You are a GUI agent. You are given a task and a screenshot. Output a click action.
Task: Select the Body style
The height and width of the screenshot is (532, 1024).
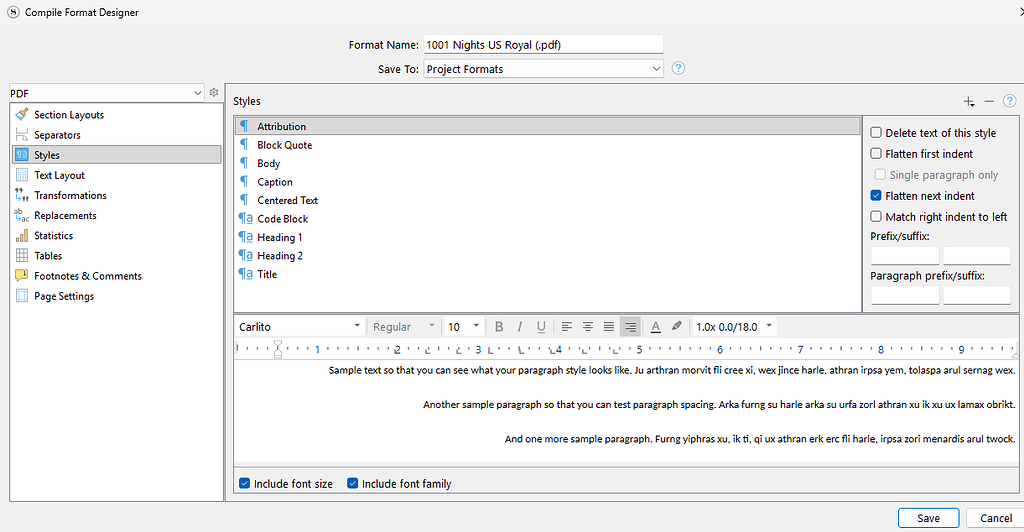pyautogui.click(x=547, y=163)
